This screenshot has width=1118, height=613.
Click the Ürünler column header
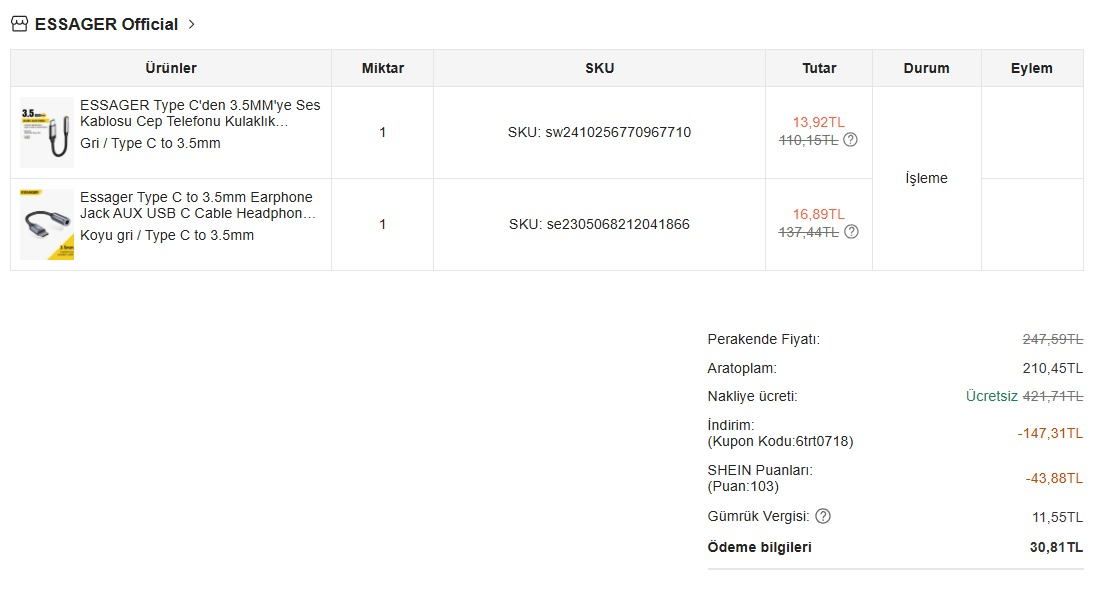click(171, 68)
